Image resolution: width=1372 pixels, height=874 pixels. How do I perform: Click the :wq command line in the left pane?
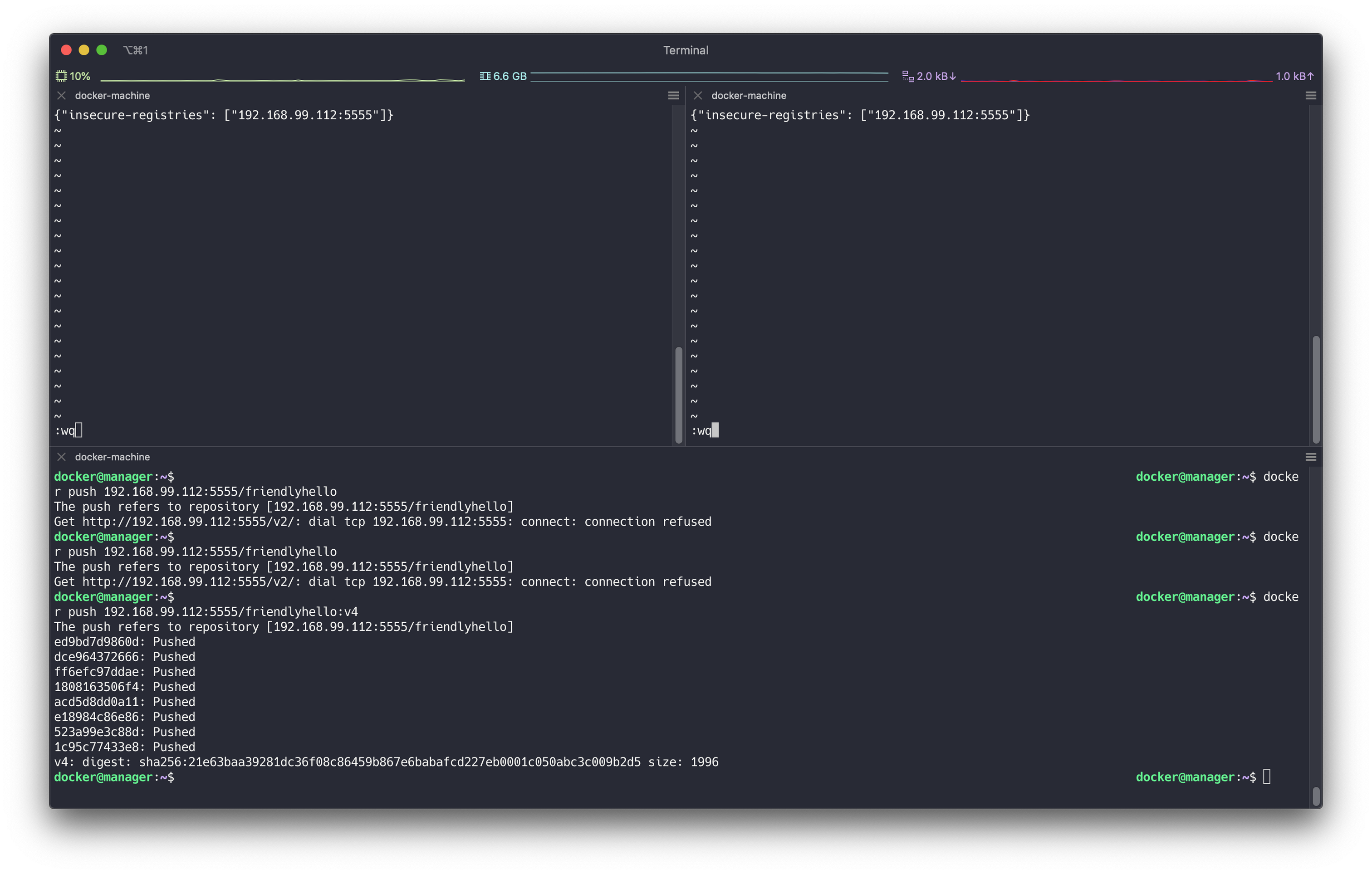click(x=64, y=430)
